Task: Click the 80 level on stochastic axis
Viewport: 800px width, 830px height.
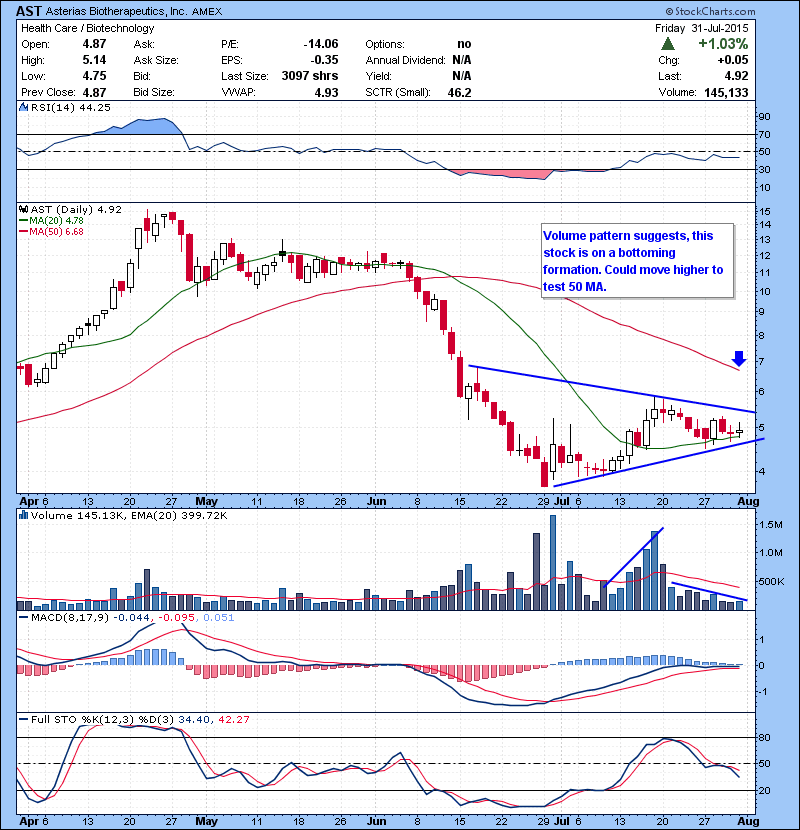Action: click(x=764, y=737)
